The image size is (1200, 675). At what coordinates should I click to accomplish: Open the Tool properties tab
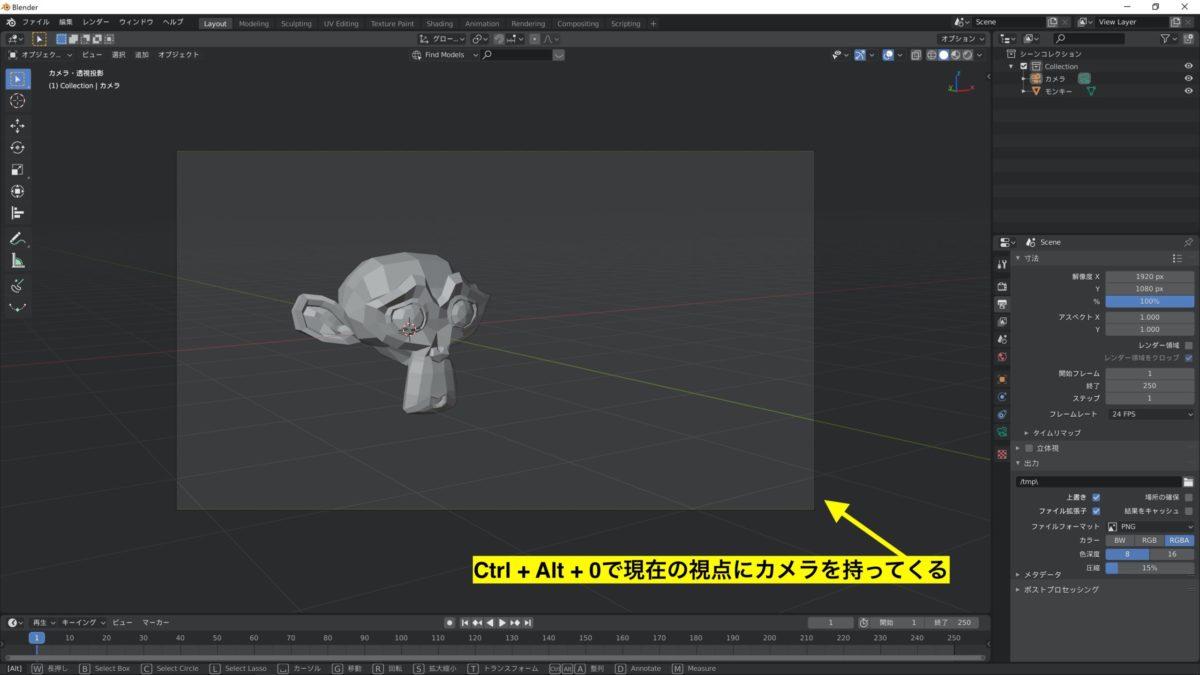coord(1002,264)
